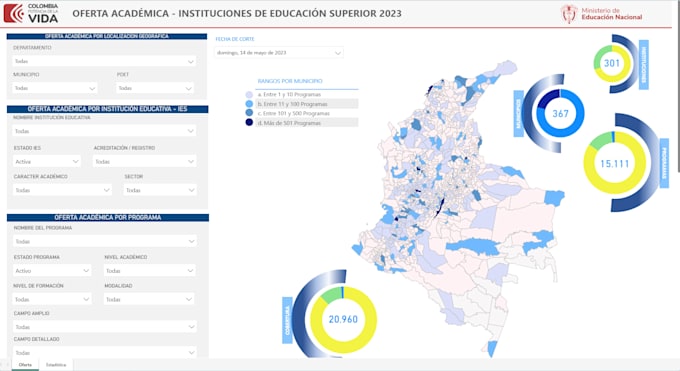680x371 pixels.
Task: Open the Estado IES dropdown set to Activa
Action: (x=47, y=161)
